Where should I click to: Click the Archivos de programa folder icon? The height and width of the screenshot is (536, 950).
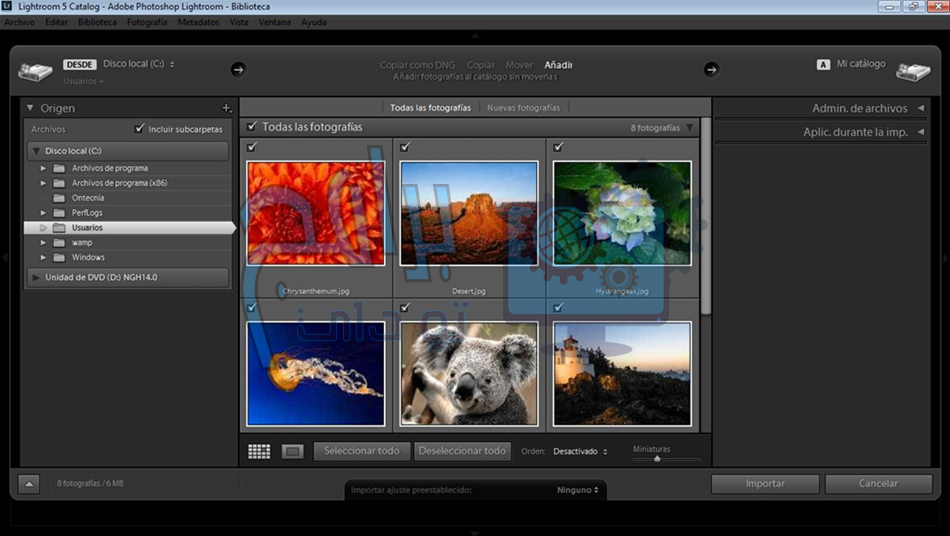pos(59,168)
